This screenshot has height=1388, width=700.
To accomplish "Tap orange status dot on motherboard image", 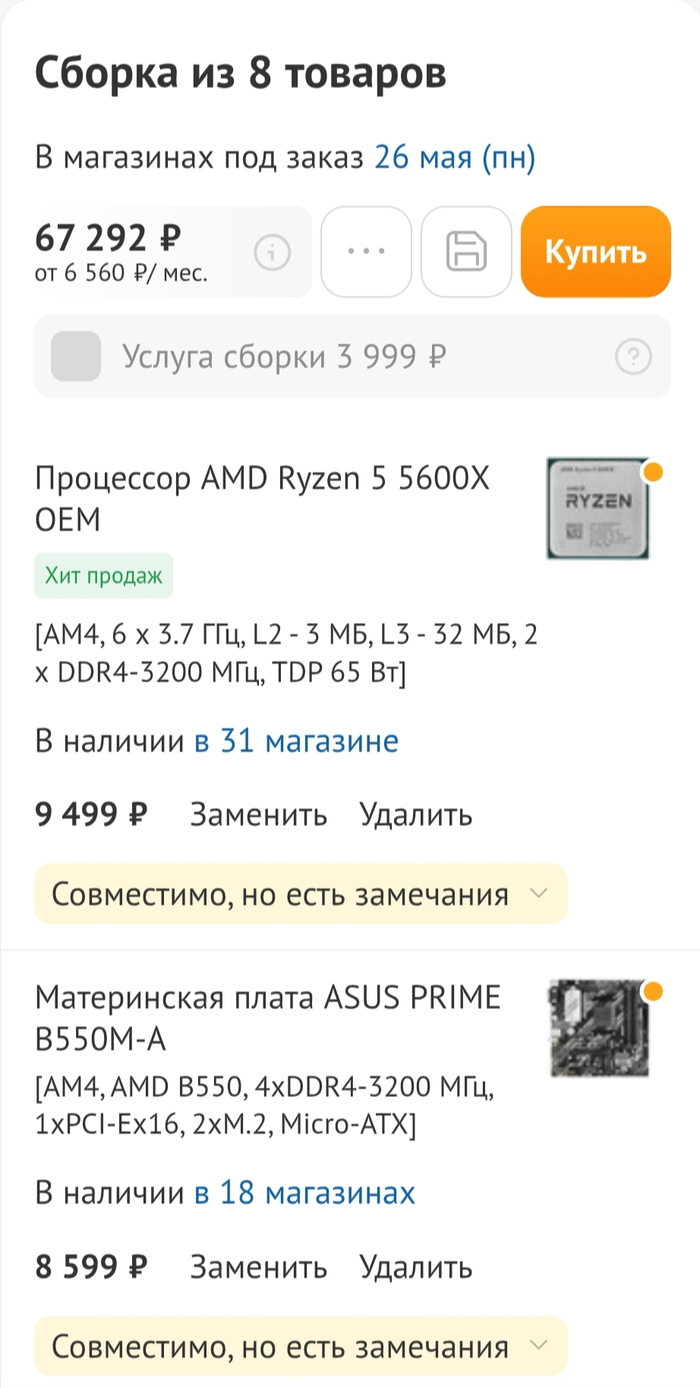I will [652, 992].
